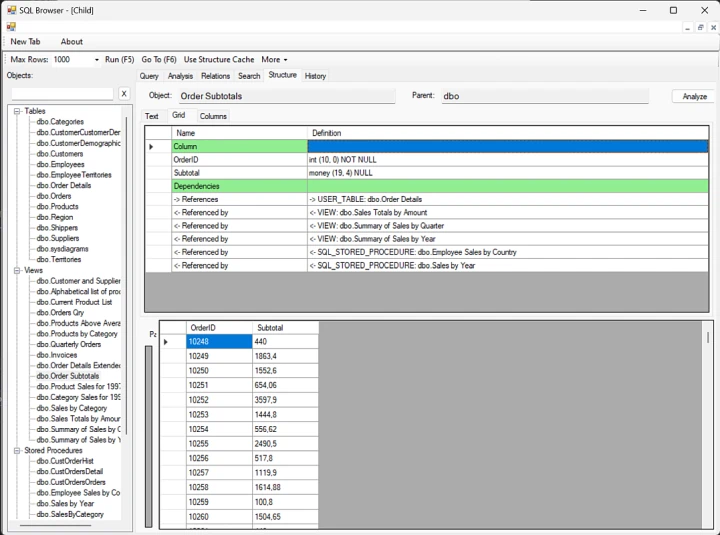Select dbo.Shippers table
720x535 pixels.
[57, 228]
